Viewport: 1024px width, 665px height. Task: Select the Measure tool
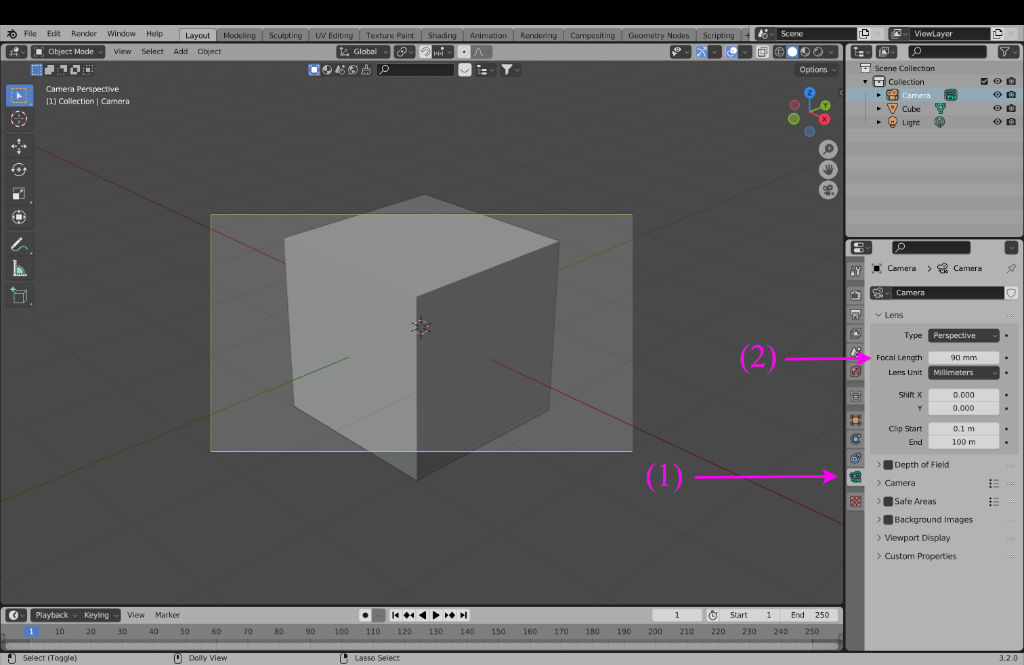coord(19,269)
